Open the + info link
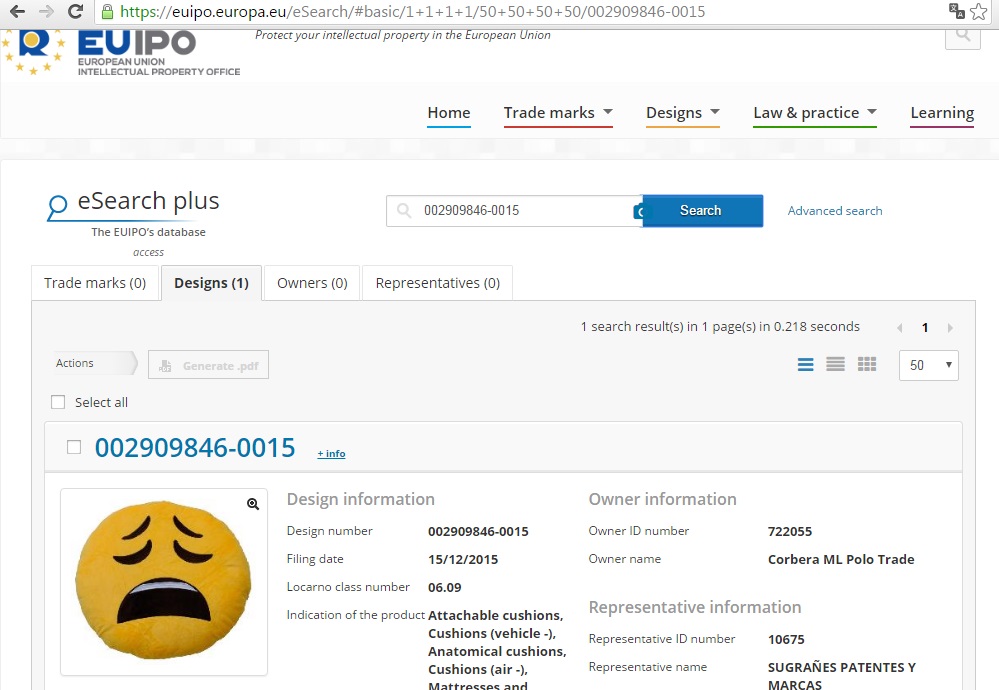Screen dimensions: 999x690 click(331, 454)
